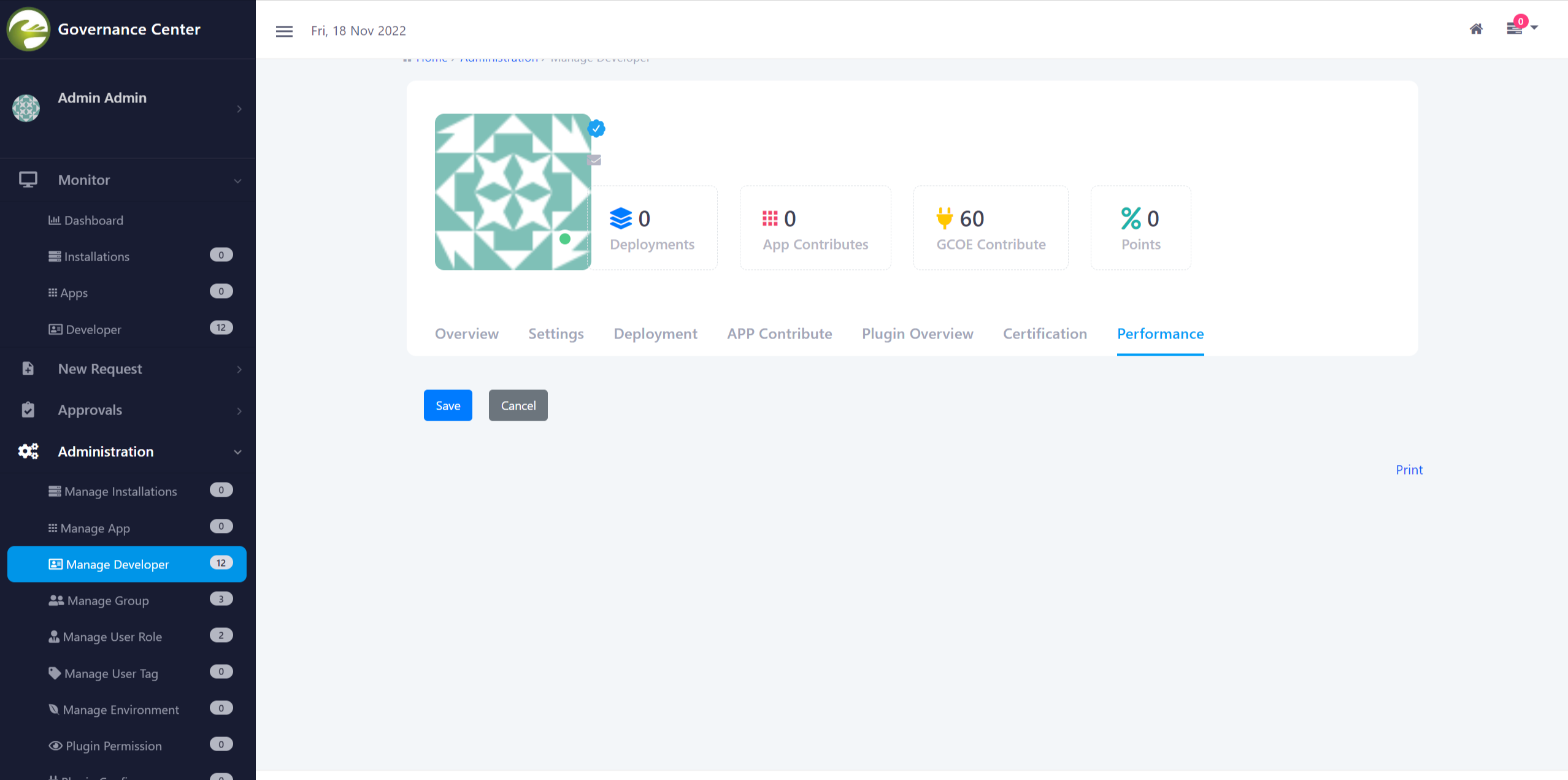Click the Governance Center logo

click(x=28, y=29)
